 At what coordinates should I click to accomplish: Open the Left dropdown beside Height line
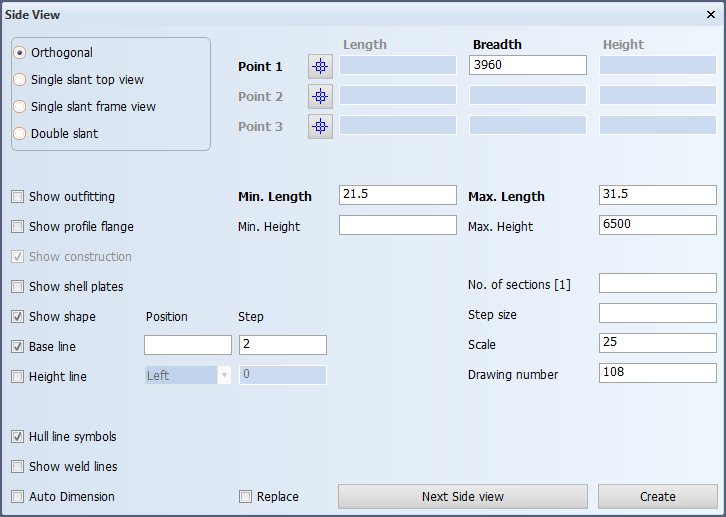[188, 375]
